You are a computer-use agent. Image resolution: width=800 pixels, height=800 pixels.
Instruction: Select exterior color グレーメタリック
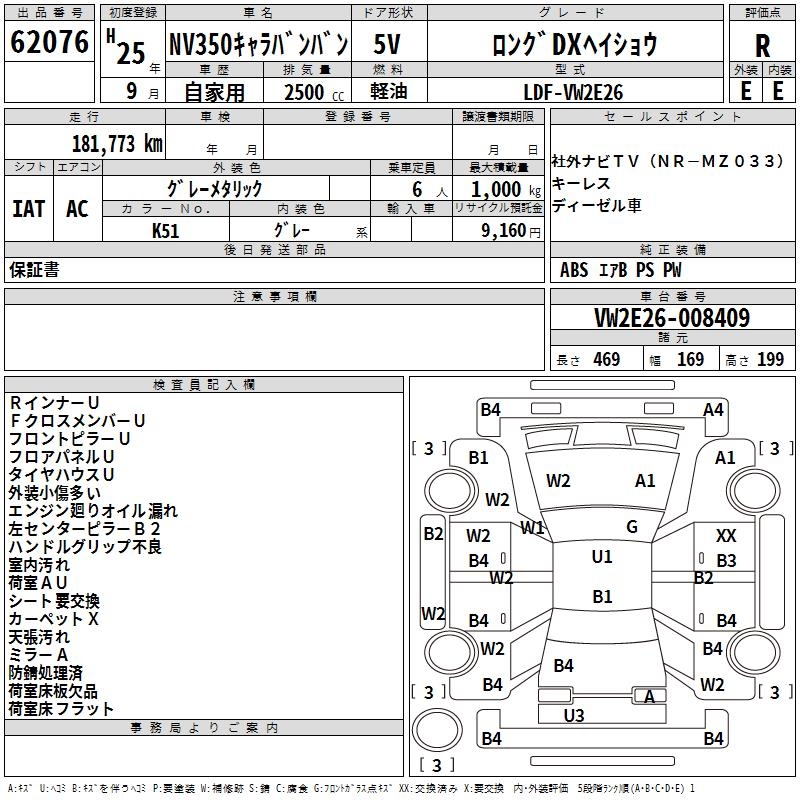tap(215, 189)
